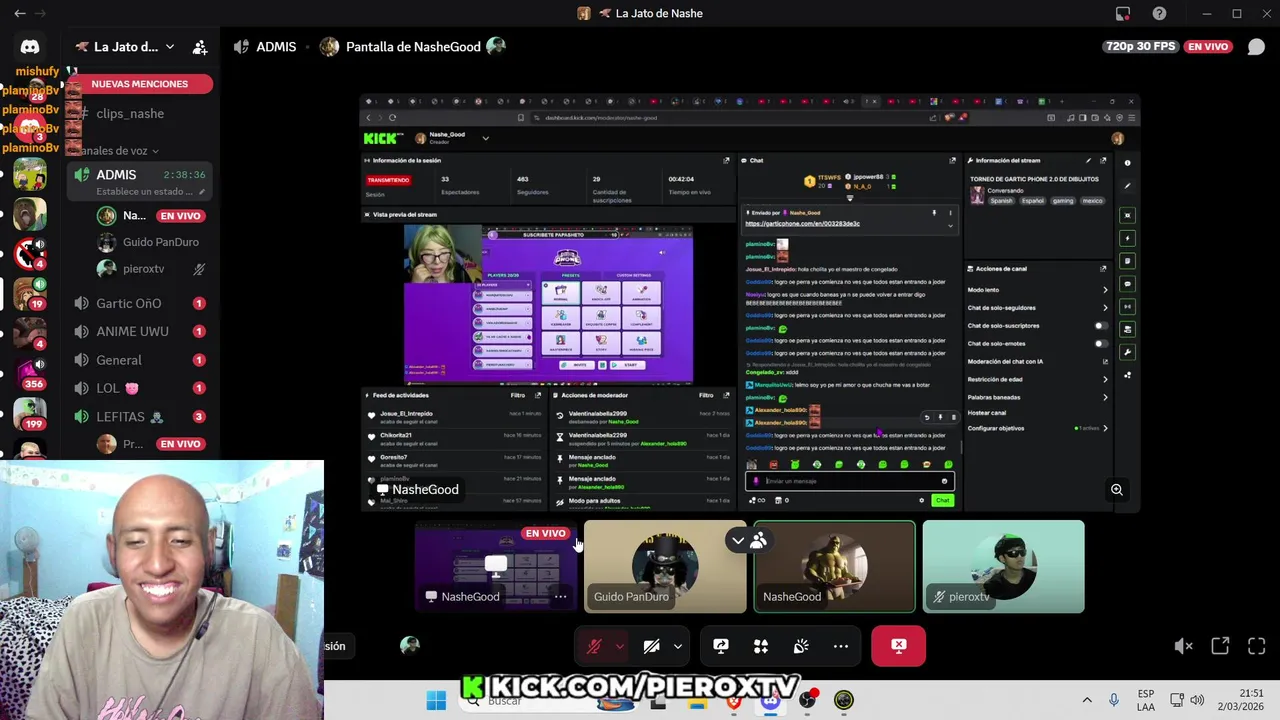
Task: Turn on camera in call controls
Action: [x=651, y=646]
